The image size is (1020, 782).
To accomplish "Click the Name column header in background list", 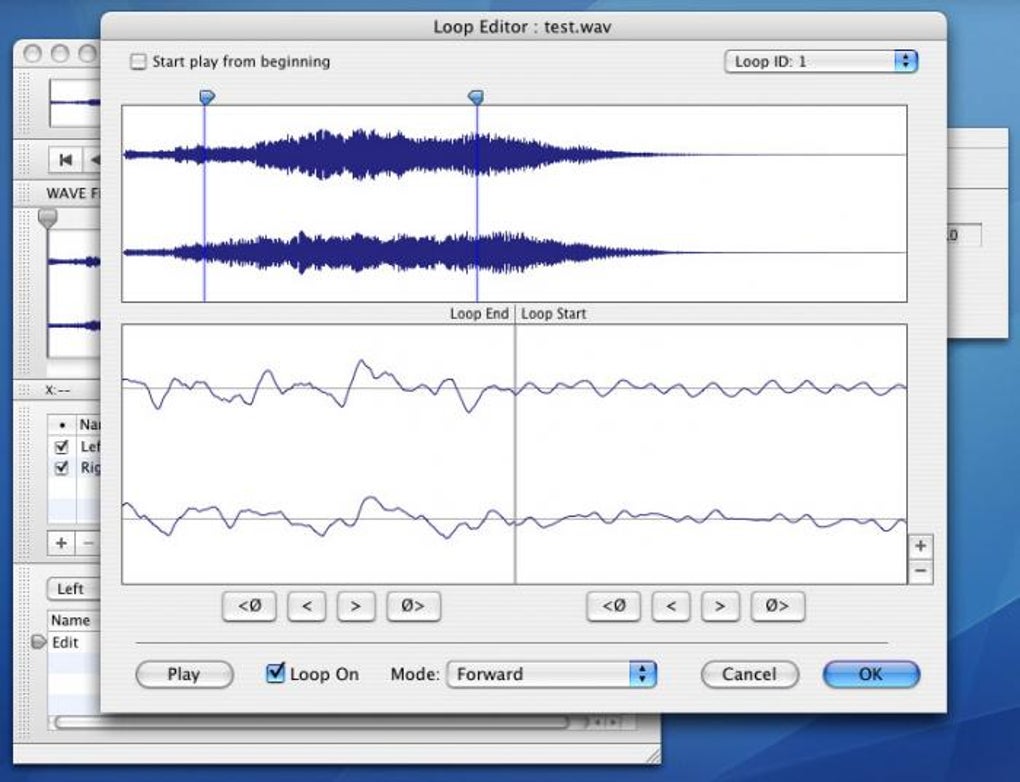I will 74,621.
